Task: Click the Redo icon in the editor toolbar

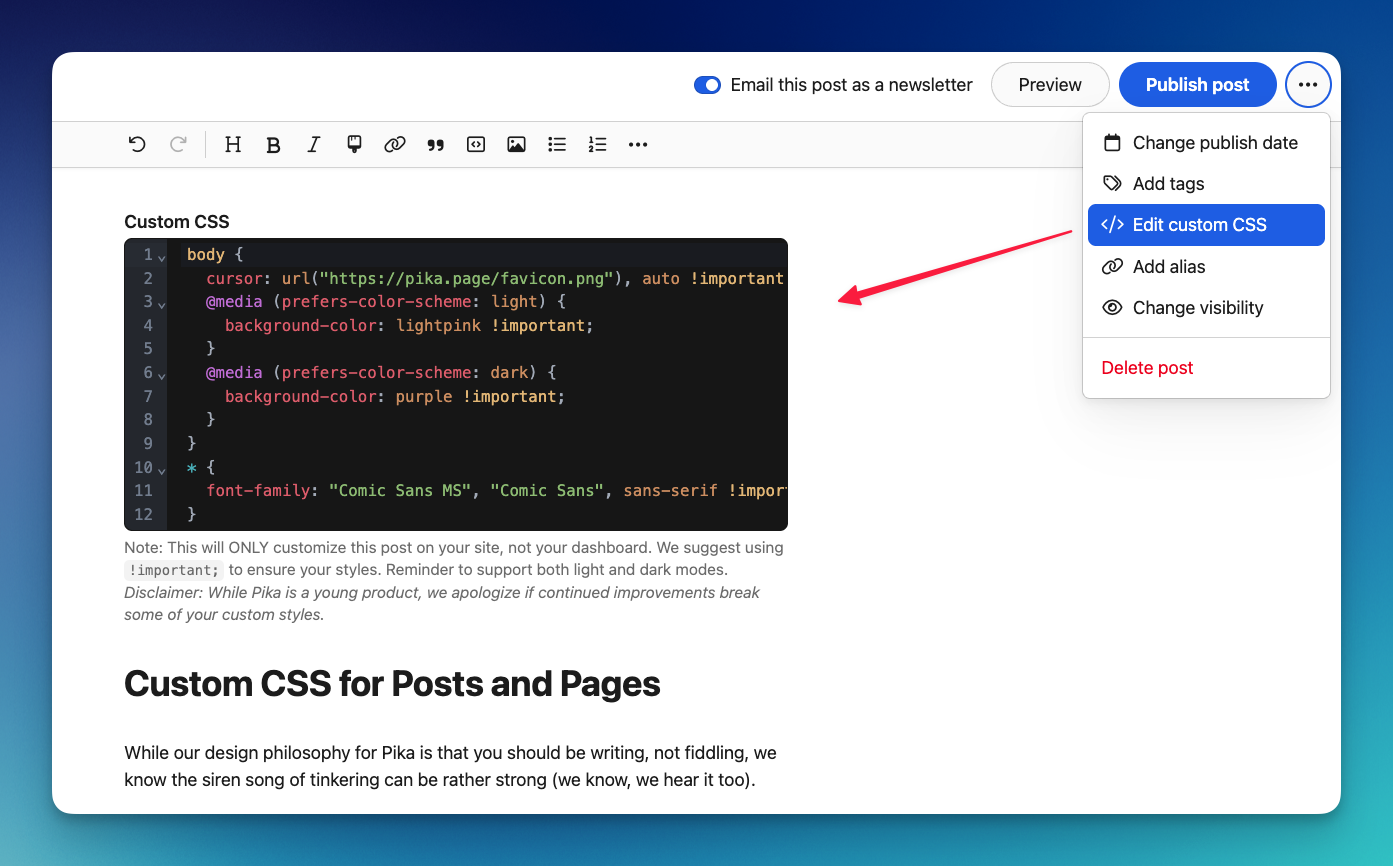Action: (x=178, y=144)
